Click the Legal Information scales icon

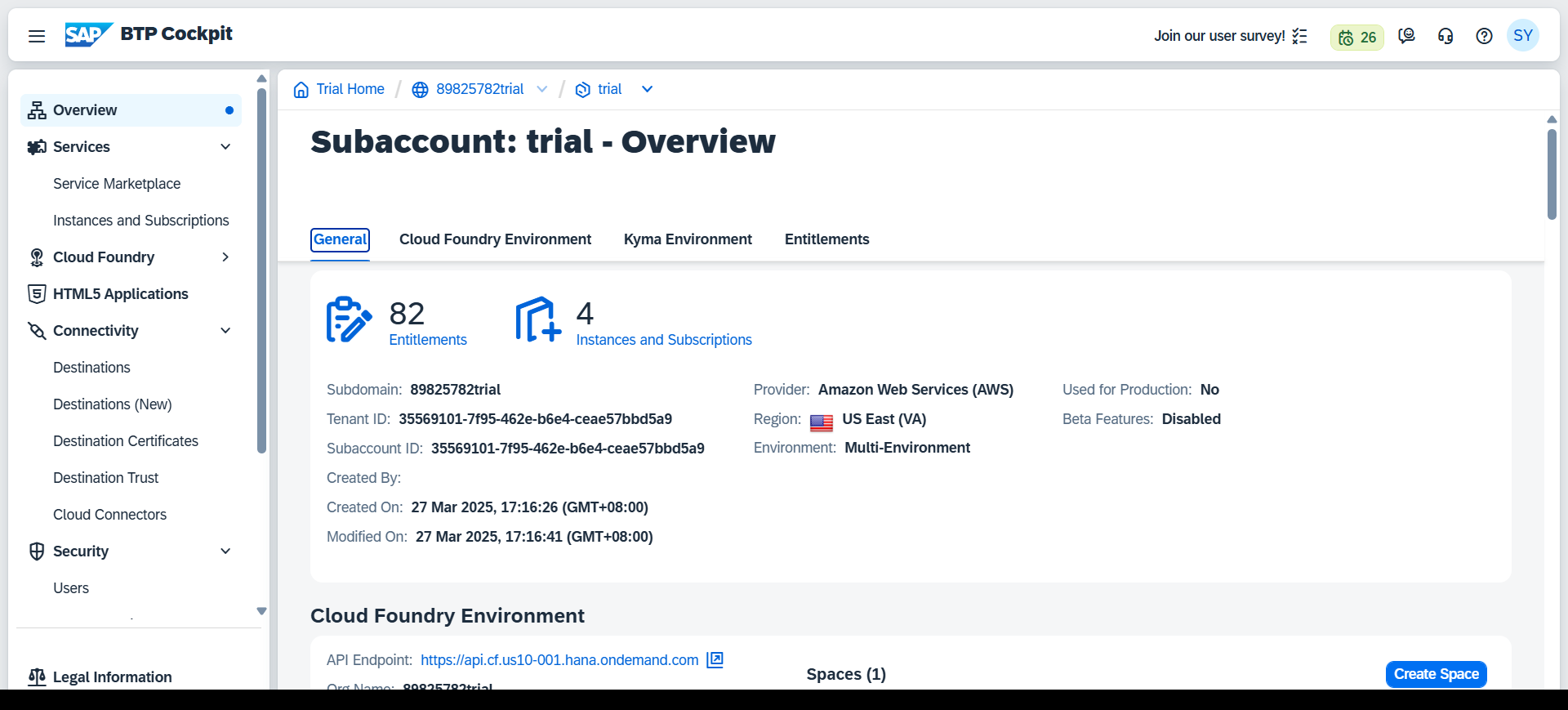[37, 677]
